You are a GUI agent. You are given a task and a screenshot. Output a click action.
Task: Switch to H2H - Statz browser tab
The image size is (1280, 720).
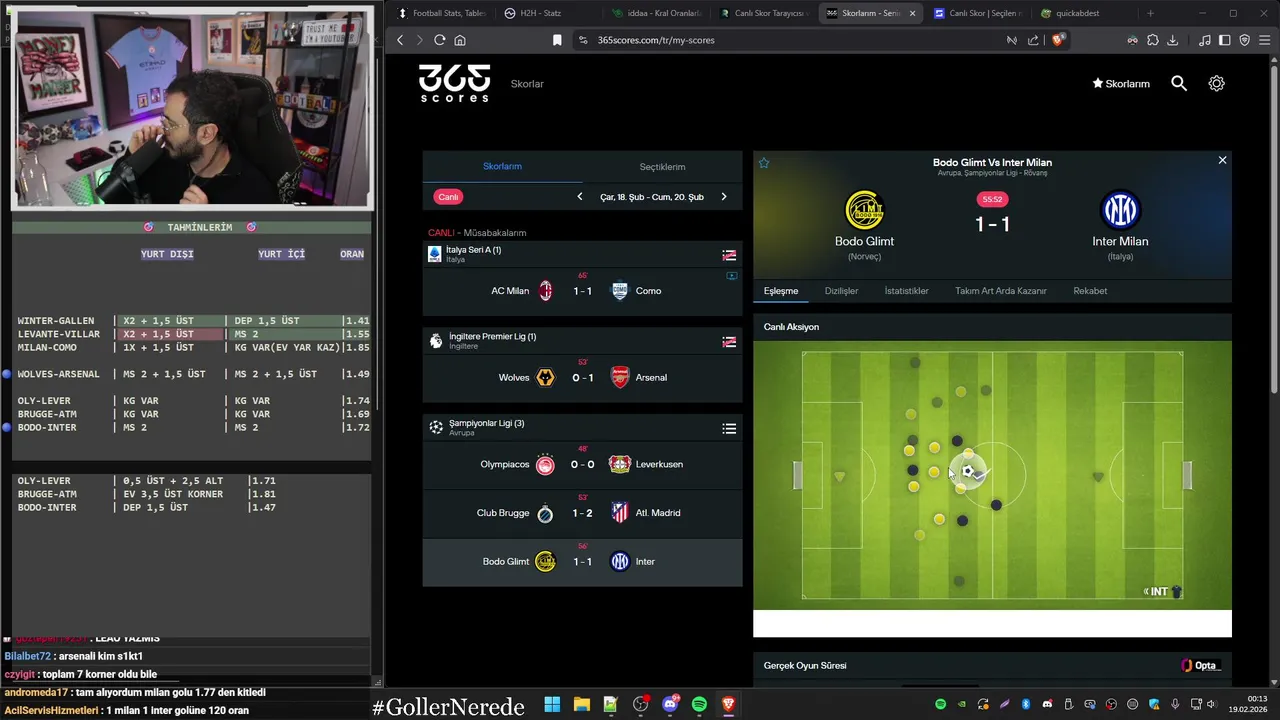(548, 13)
